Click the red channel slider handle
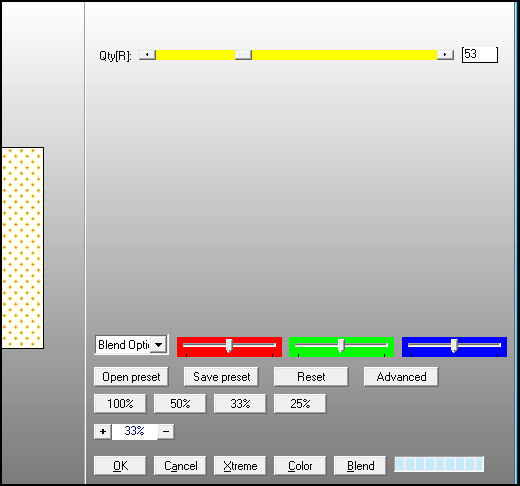 coord(229,346)
